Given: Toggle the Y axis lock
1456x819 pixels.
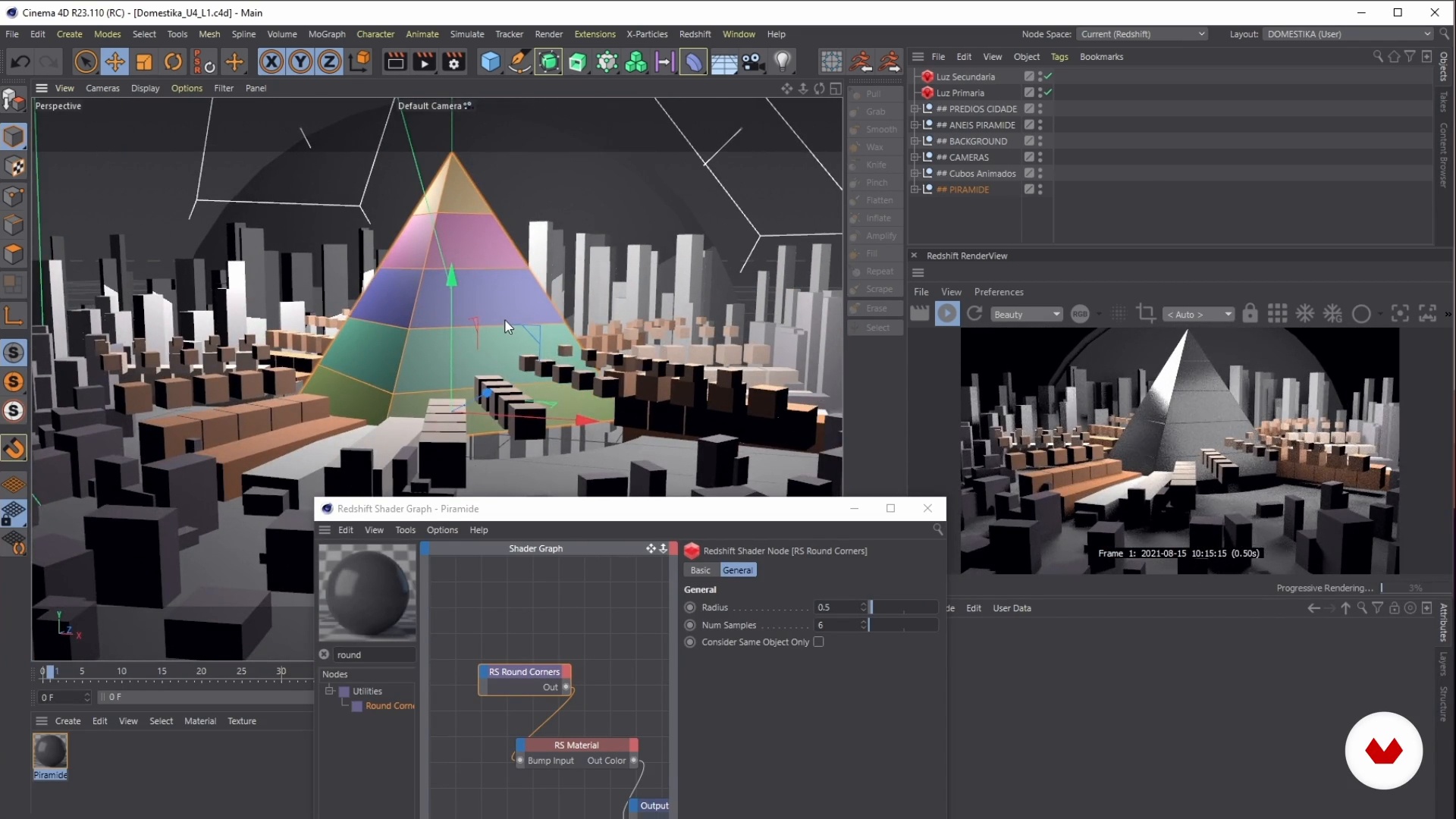Looking at the screenshot, I should pos(300,61).
